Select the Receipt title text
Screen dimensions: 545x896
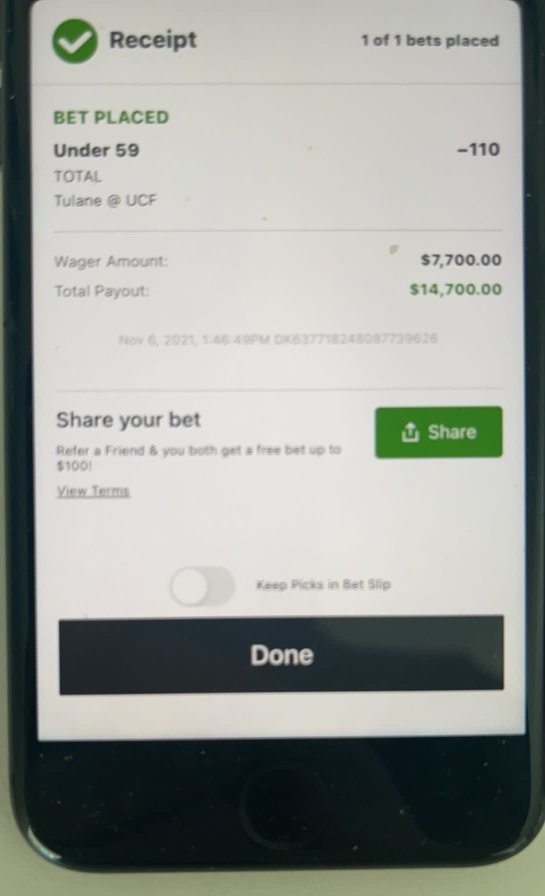pyautogui.click(x=153, y=40)
